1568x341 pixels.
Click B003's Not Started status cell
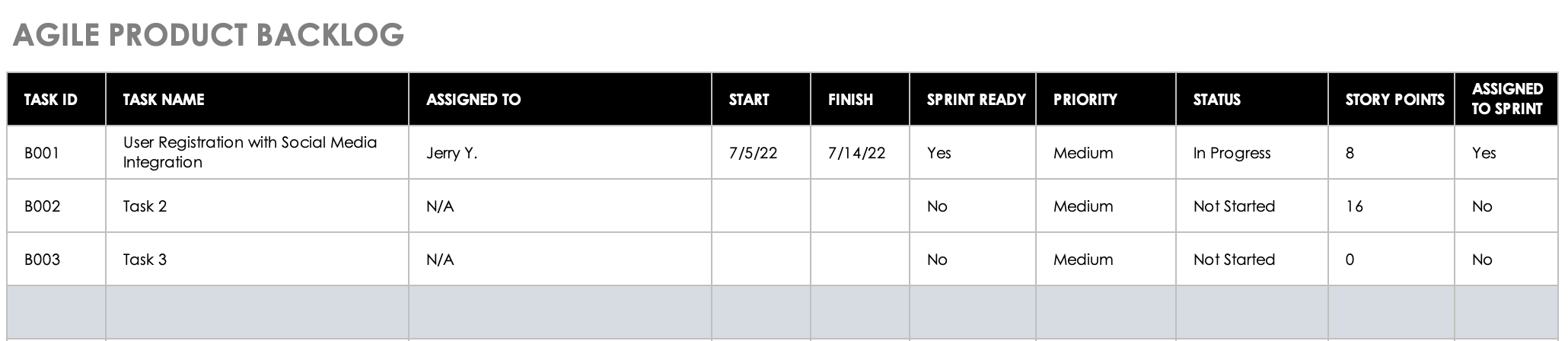[1234, 260]
